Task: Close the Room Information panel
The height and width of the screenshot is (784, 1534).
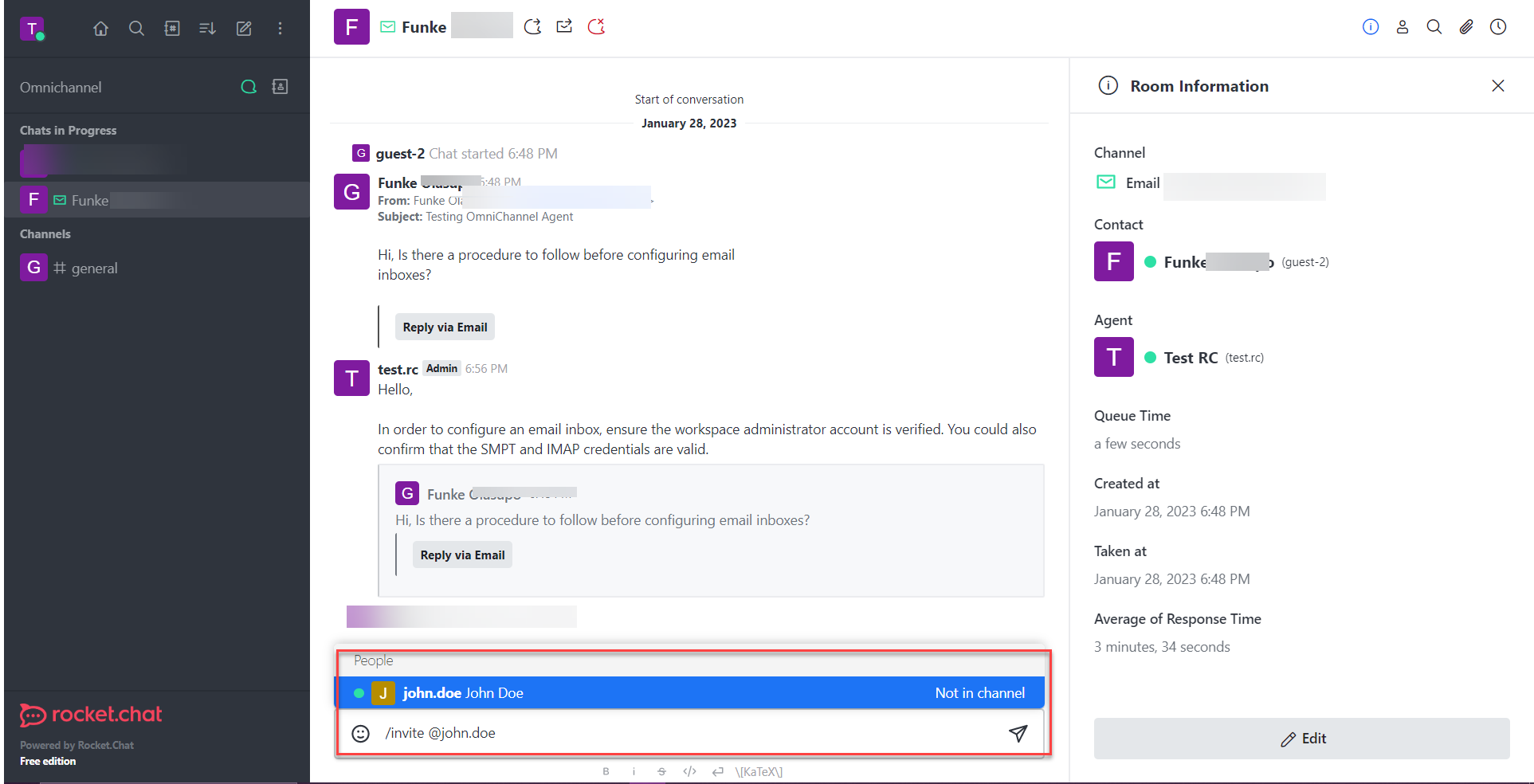Action: [1498, 86]
